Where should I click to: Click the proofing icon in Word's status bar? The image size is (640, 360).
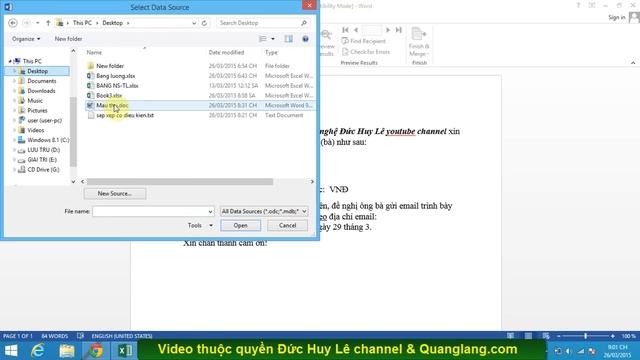tap(80, 336)
